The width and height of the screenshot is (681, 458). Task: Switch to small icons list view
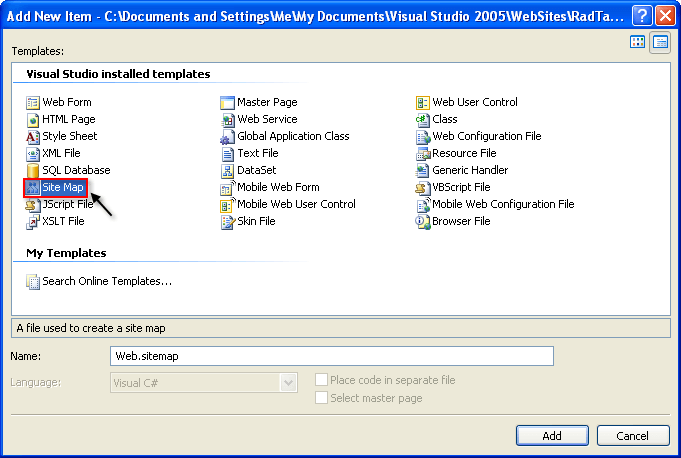click(660, 42)
